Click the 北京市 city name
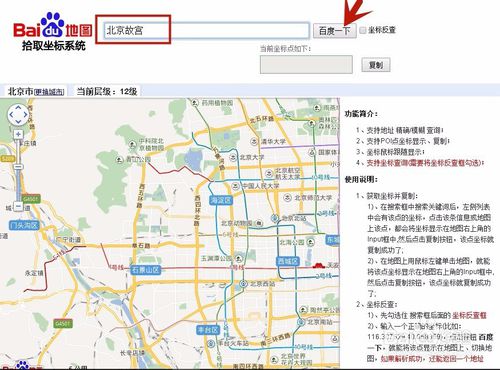The height and width of the screenshot is (370, 500). pyautogui.click(x=21, y=91)
